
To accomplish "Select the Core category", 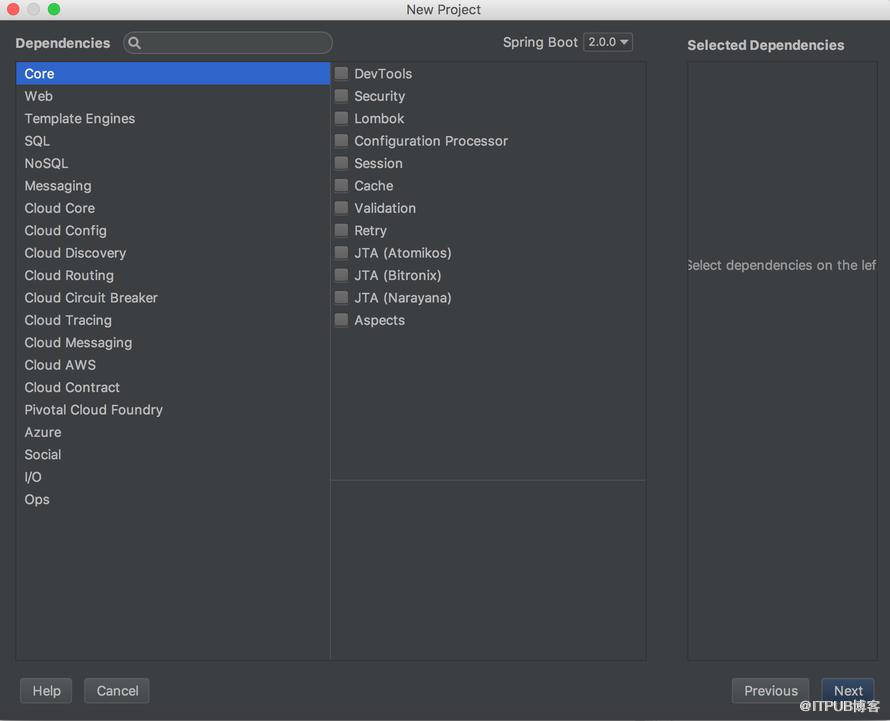I will coord(173,74).
